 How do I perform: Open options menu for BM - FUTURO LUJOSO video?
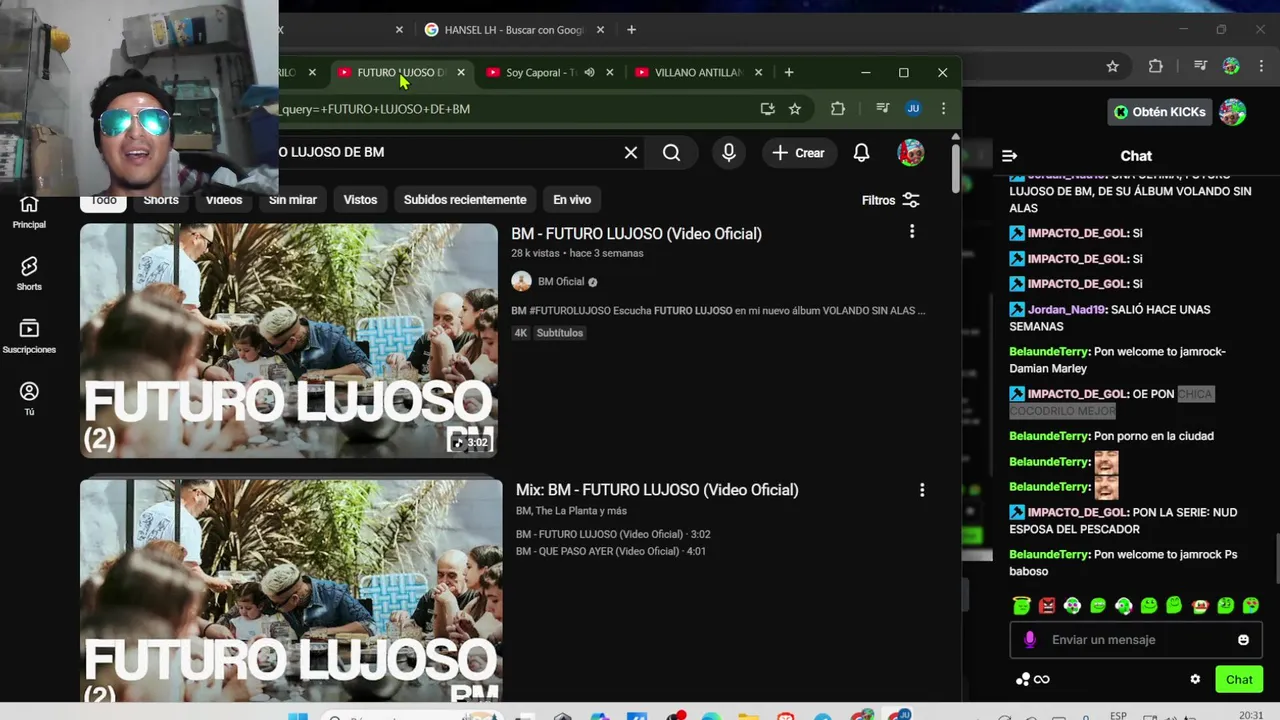[x=912, y=232]
